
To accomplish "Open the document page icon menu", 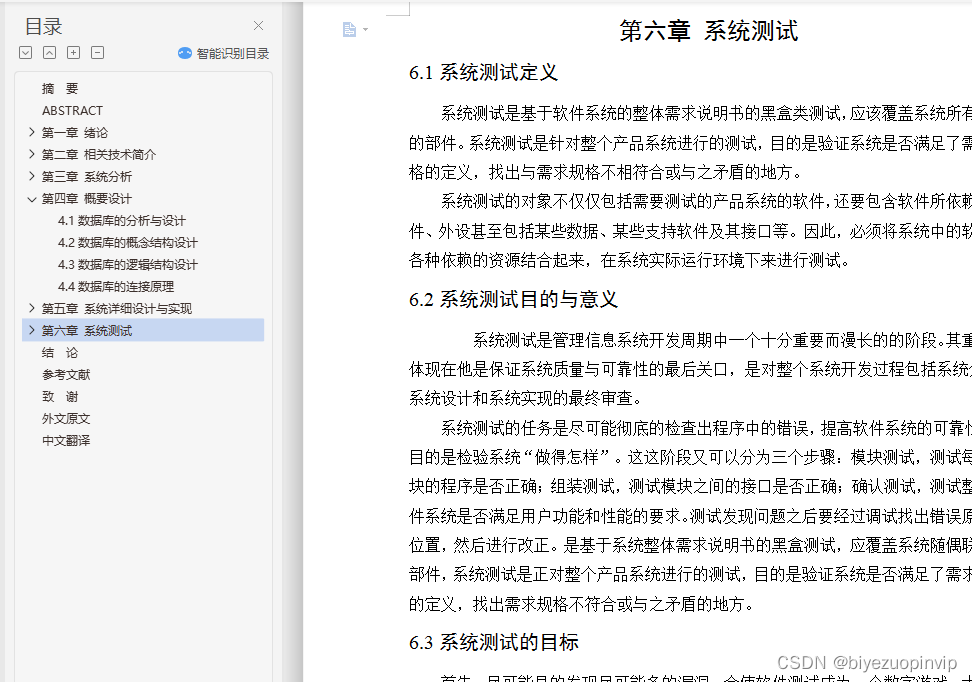I will pyautogui.click(x=350, y=29).
